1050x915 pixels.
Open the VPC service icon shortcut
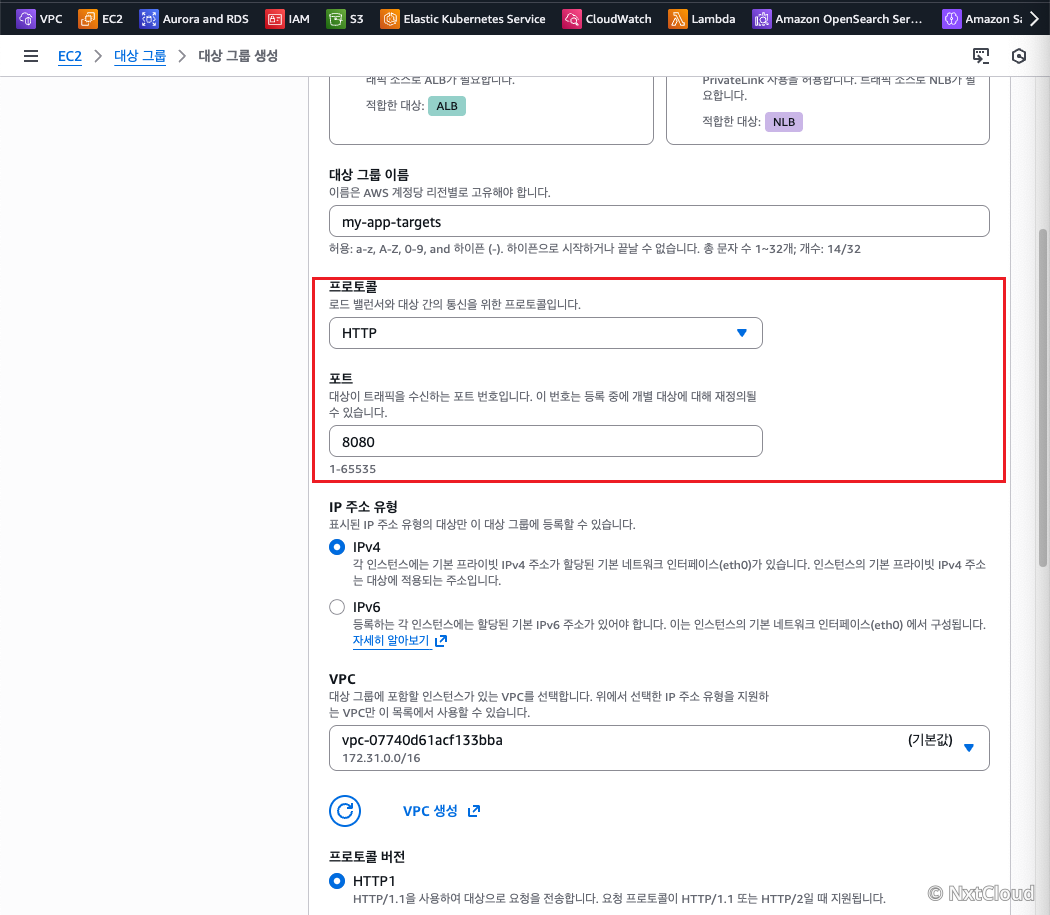tap(25, 19)
